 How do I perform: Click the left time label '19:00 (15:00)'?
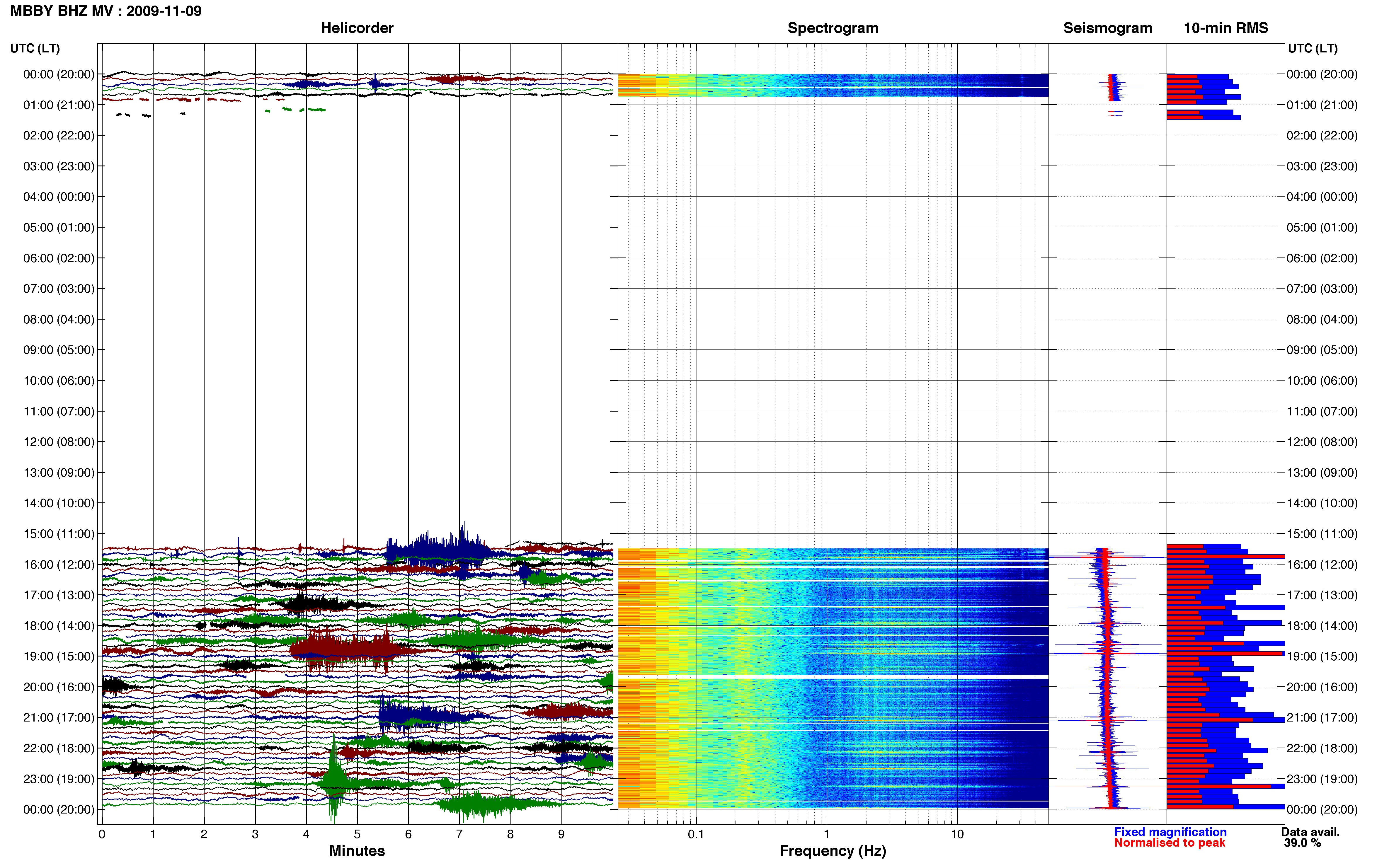59,656
